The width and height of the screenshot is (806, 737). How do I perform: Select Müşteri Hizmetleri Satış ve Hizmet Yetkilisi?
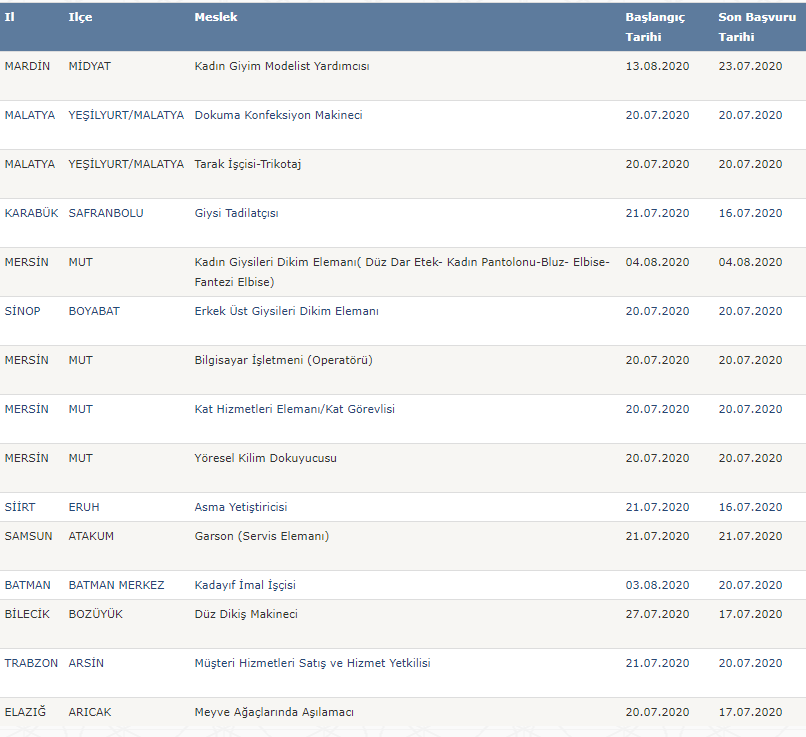pyautogui.click(x=312, y=663)
